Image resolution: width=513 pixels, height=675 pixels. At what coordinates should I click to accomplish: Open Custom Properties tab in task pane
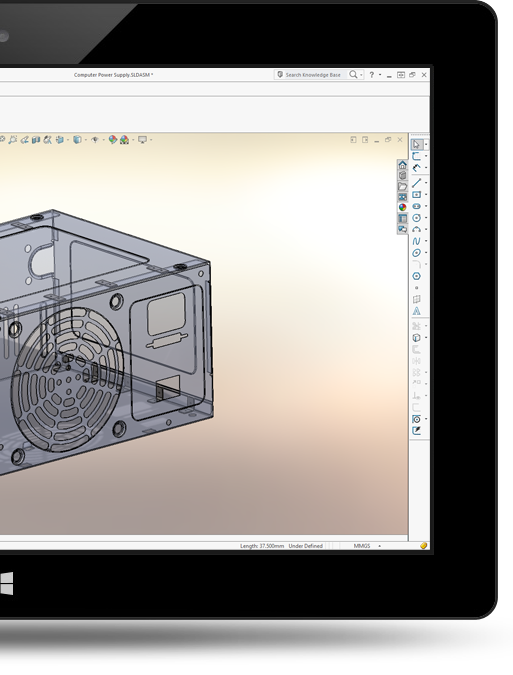(x=402, y=218)
